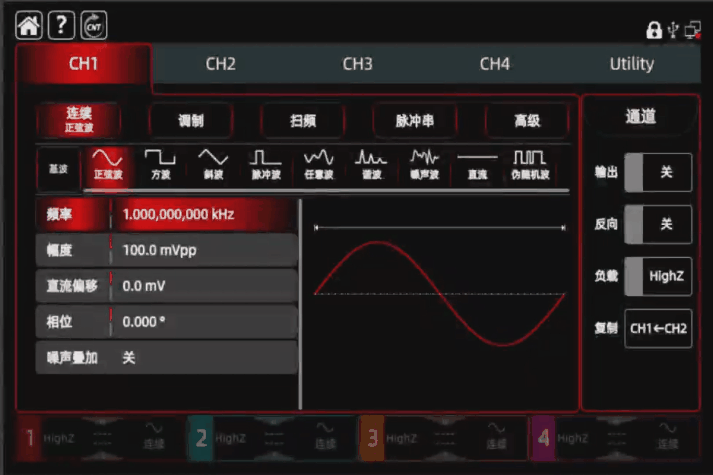This screenshot has width=713, height=475.
Task: Click the frequency value 1.000,000,000 kHz field
Action: pyautogui.click(x=203, y=214)
